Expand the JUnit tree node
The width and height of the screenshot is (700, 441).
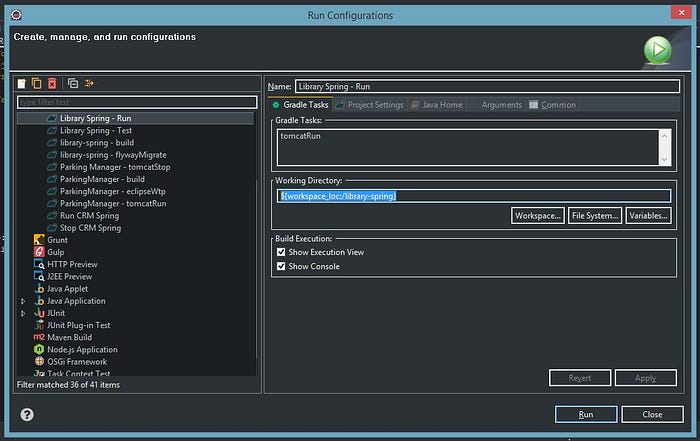click(x=23, y=313)
